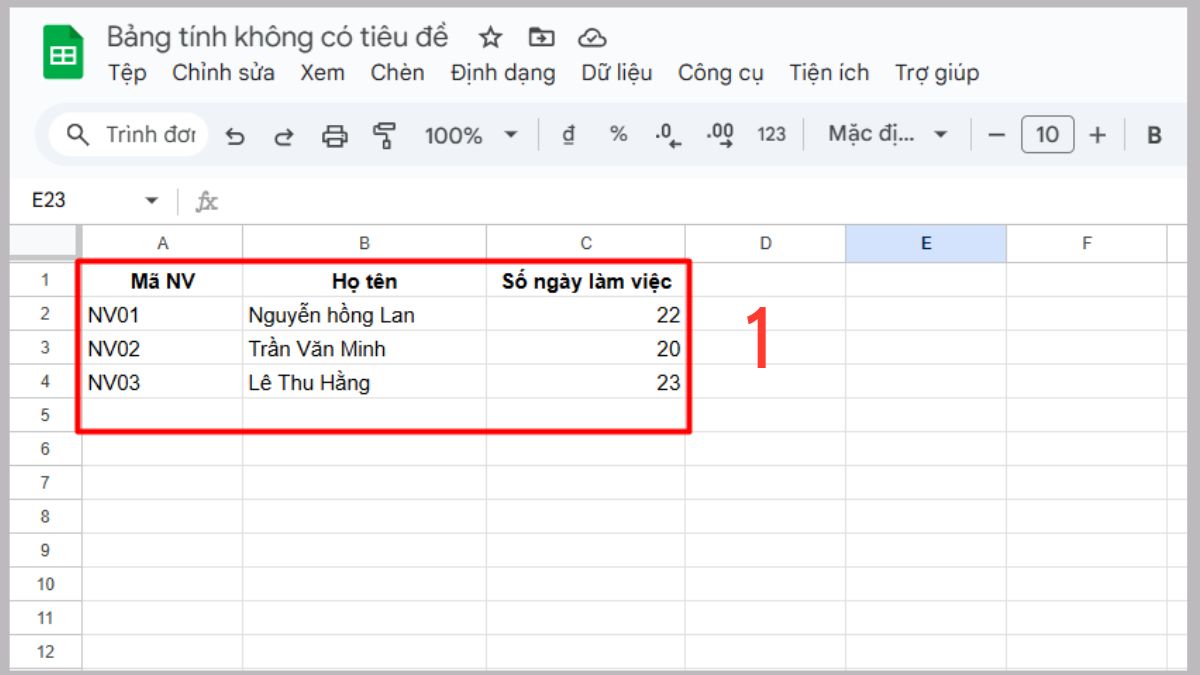
Task: Open more number formats via 123 icon
Action: click(771, 135)
